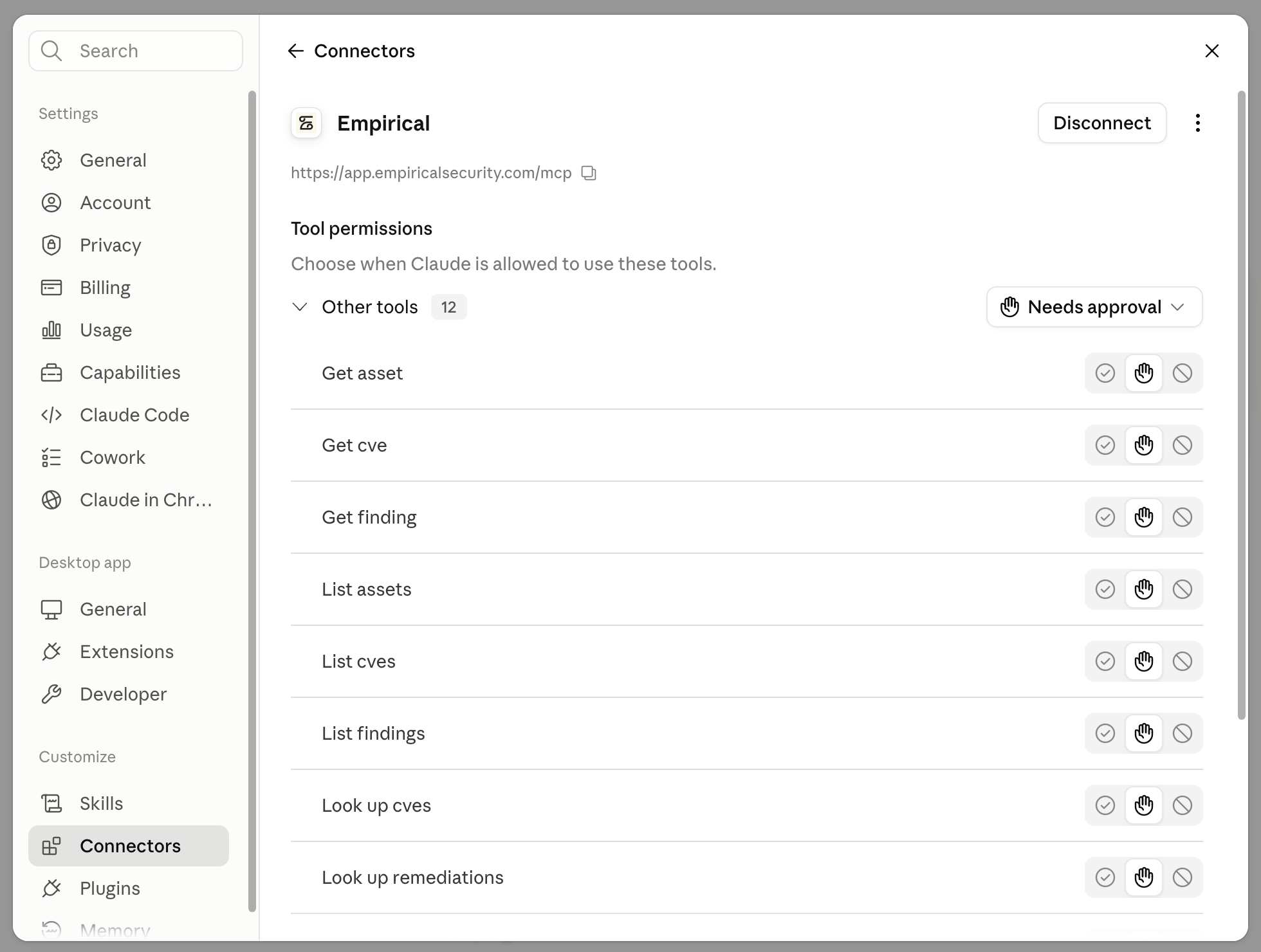Click the Account person icon
This screenshot has width=1261, height=952.
51,203
